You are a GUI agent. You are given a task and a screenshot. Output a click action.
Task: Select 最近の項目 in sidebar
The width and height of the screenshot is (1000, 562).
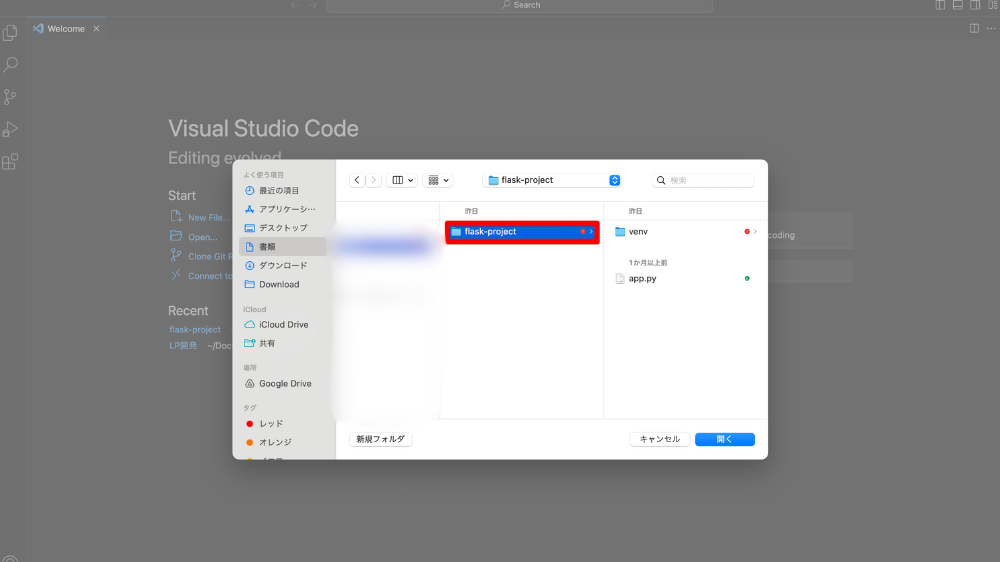283,191
